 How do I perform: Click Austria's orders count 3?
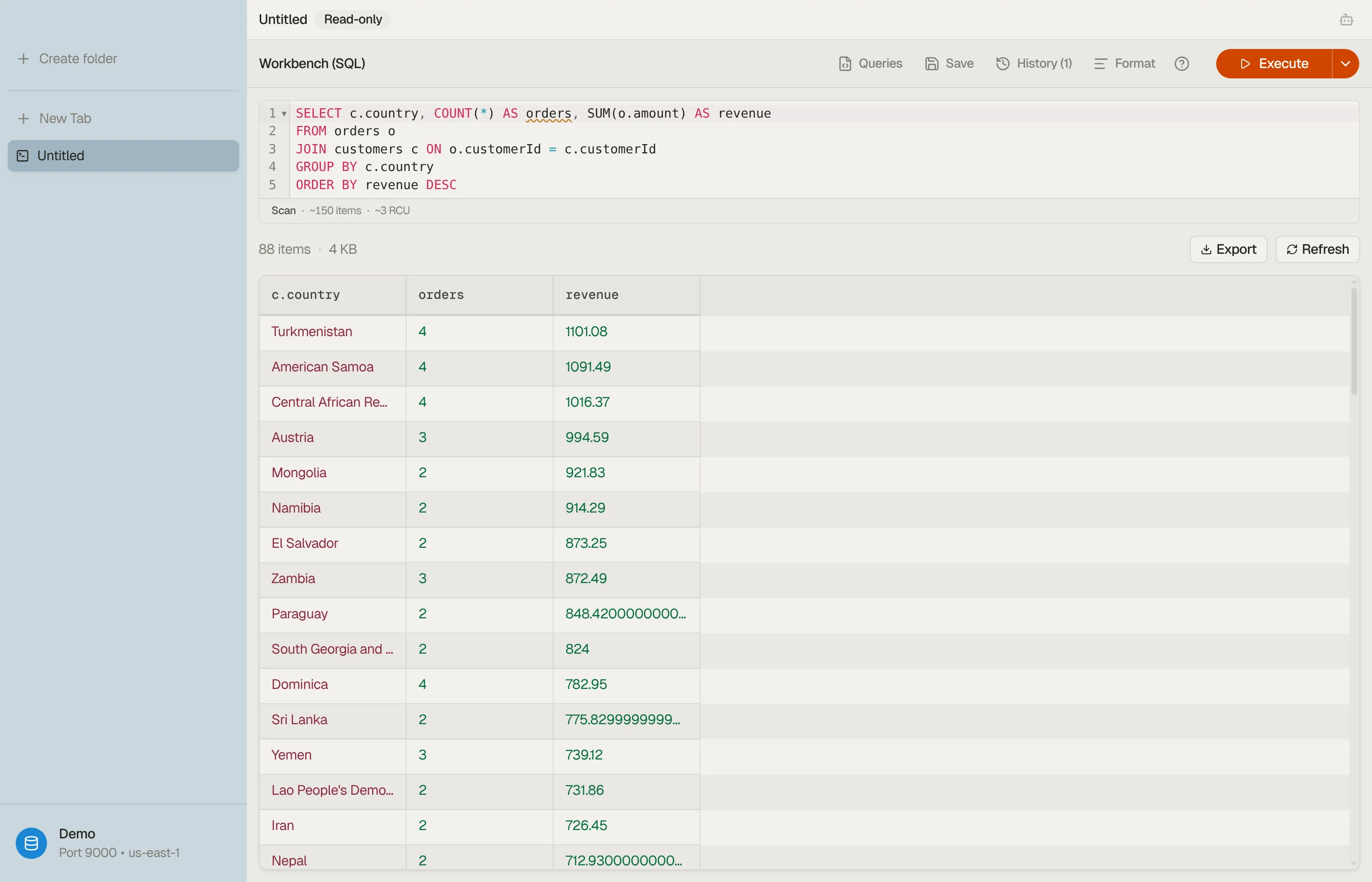tap(422, 438)
